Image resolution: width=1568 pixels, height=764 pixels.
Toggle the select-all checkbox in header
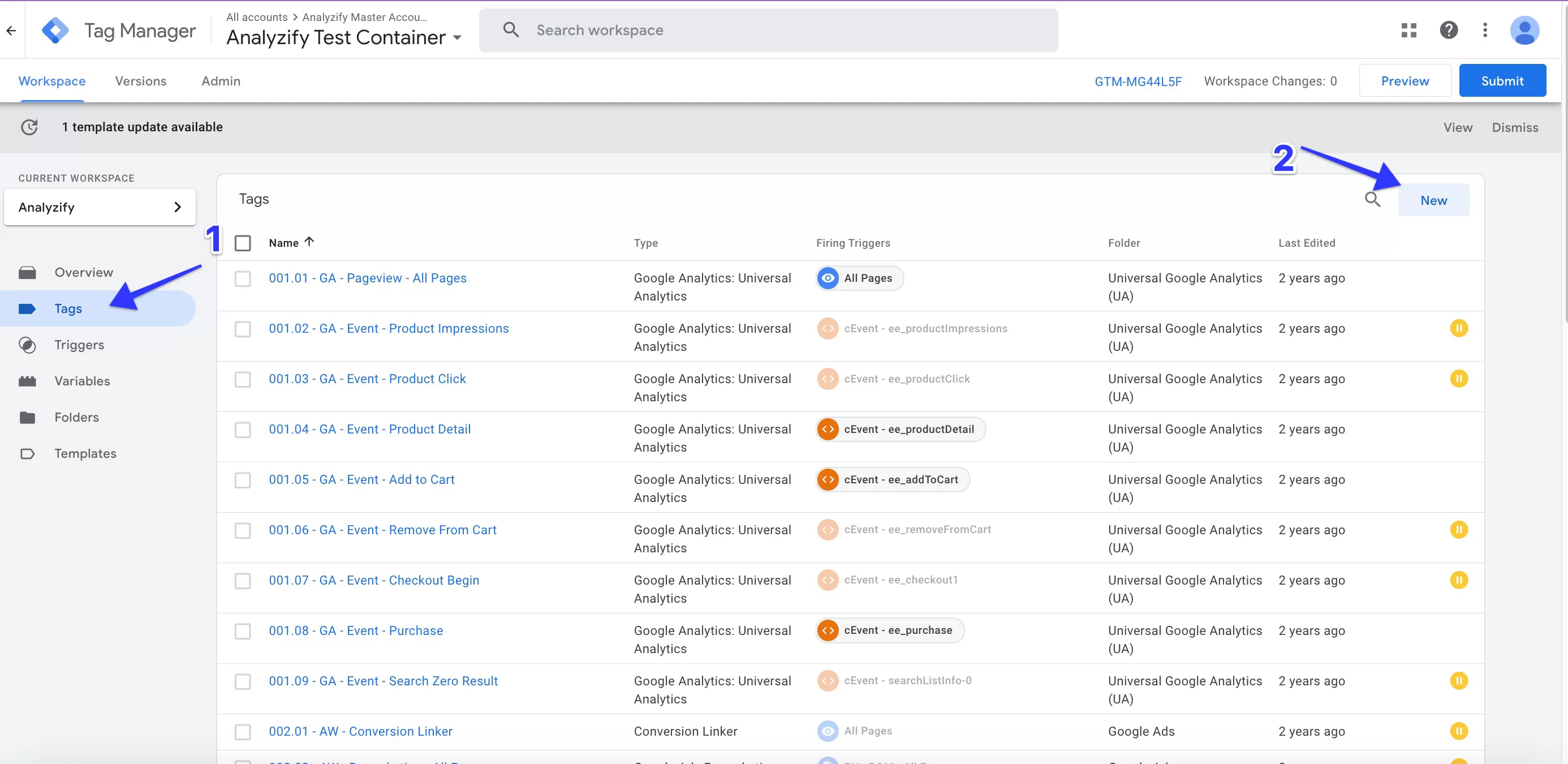pos(243,243)
